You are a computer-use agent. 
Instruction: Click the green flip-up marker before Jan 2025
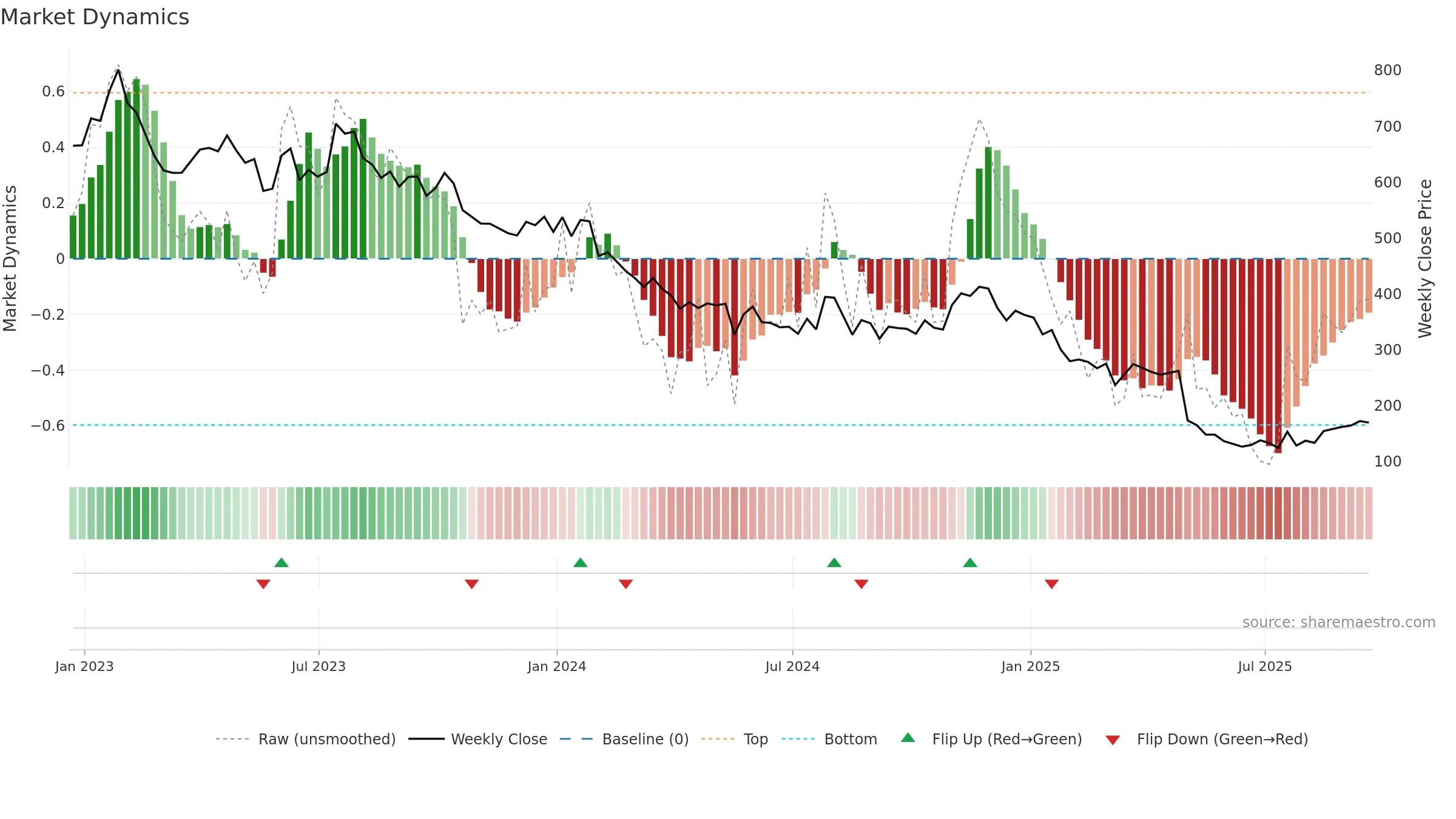(x=970, y=562)
